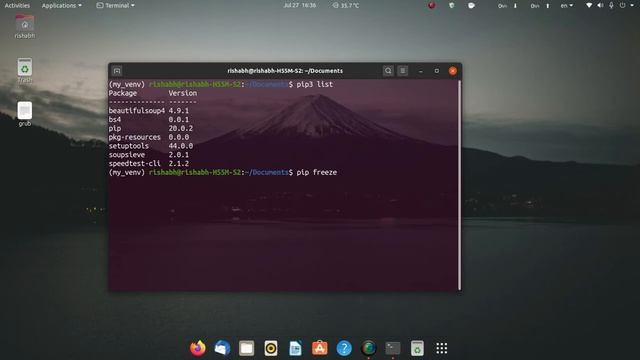
Task: Click the 'setuptools' package name
Action: click(129, 146)
